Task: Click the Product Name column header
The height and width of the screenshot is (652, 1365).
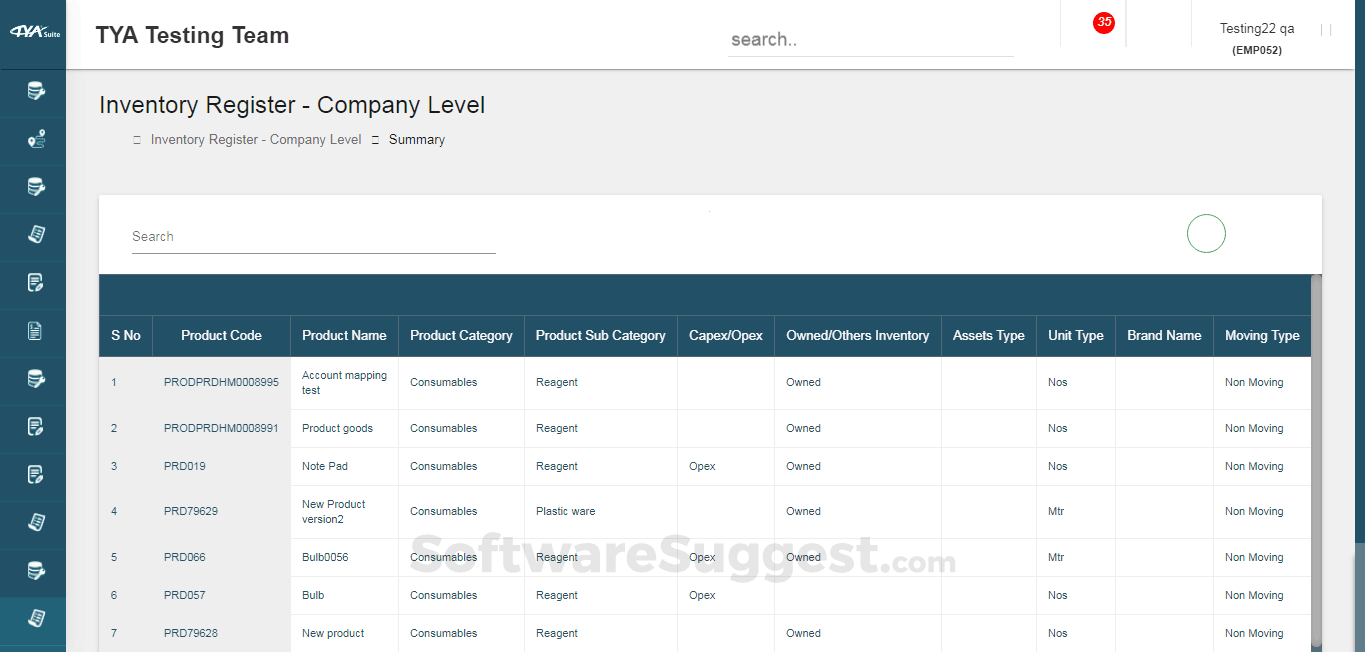Action: [x=344, y=335]
